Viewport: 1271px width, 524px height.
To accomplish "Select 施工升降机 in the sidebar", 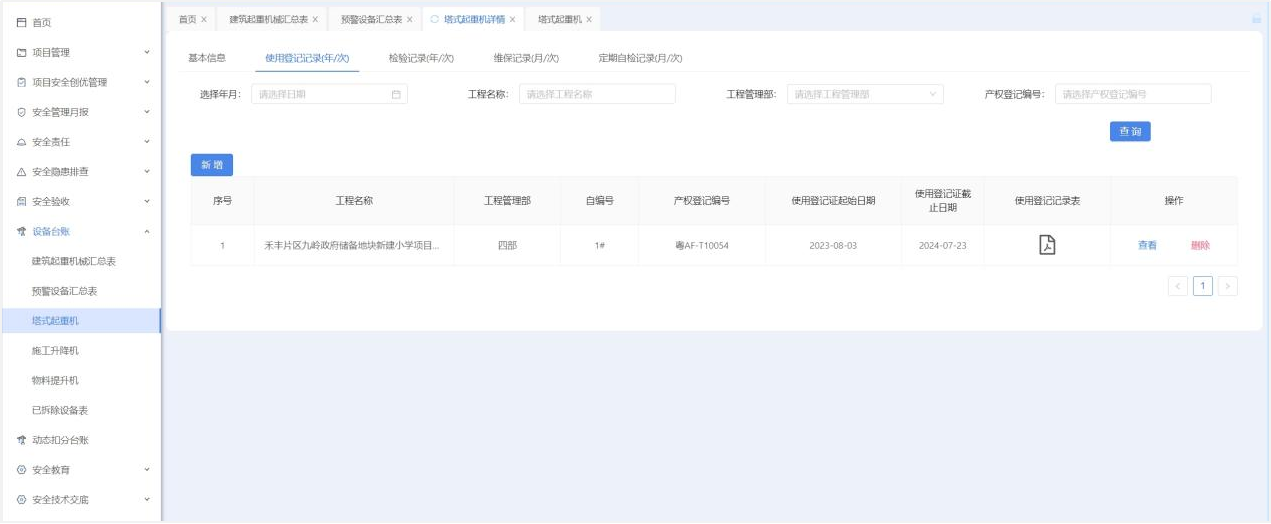I will pyautogui.click(x=55, y=351).
